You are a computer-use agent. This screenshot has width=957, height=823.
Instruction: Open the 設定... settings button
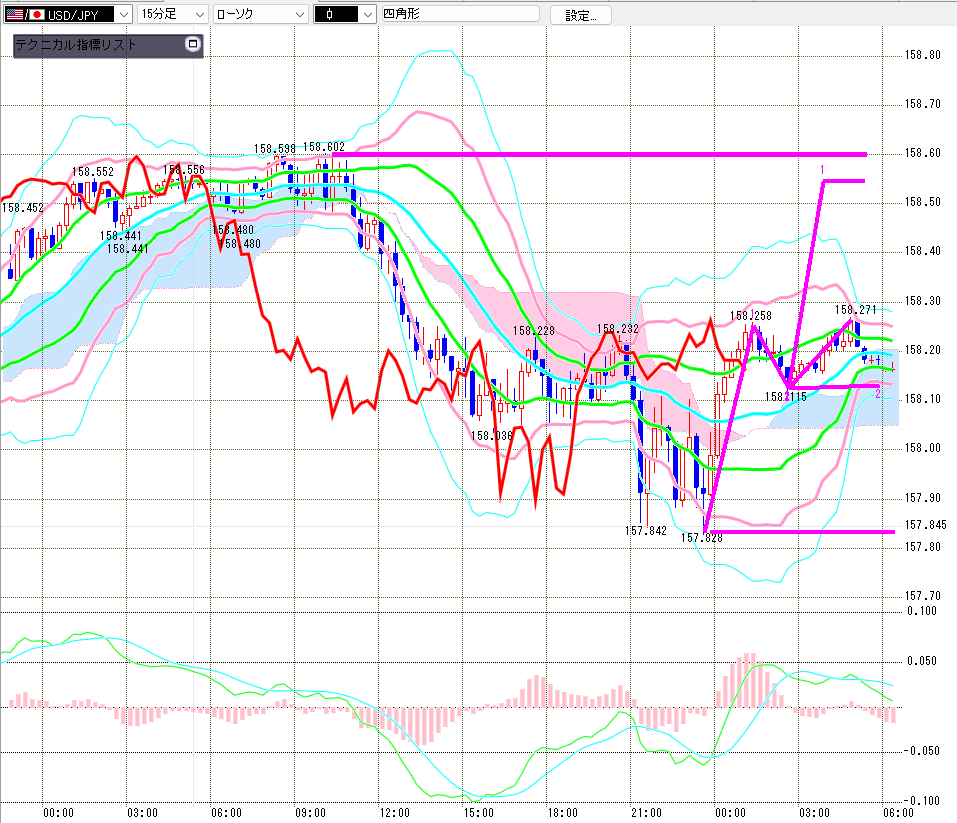[580, 15]
